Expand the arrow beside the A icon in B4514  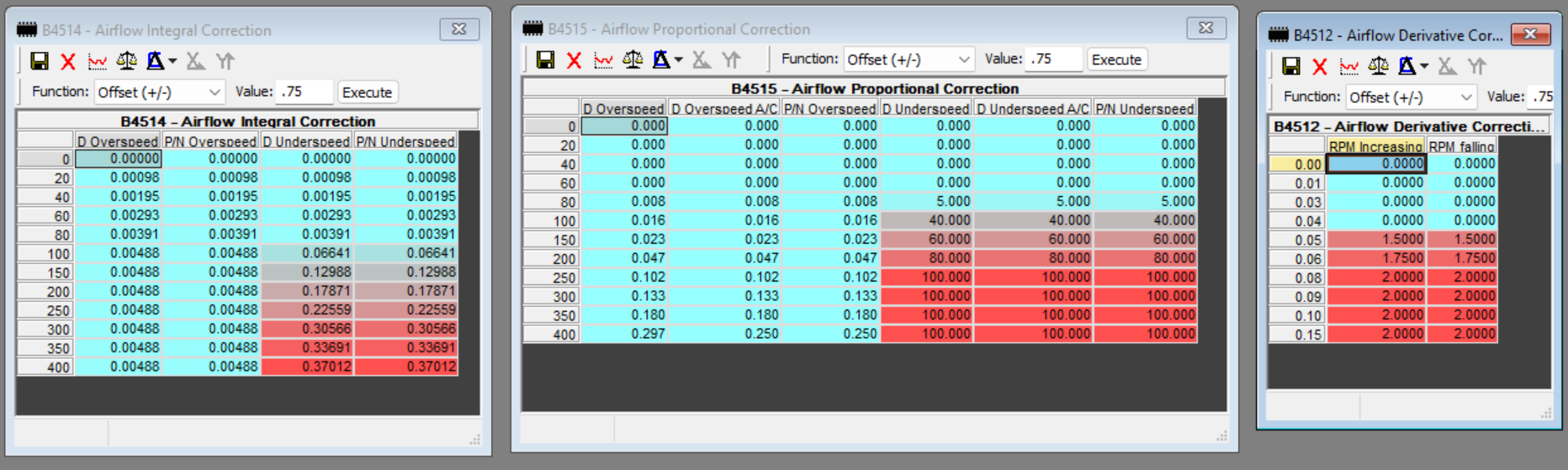tap(172, 61)
